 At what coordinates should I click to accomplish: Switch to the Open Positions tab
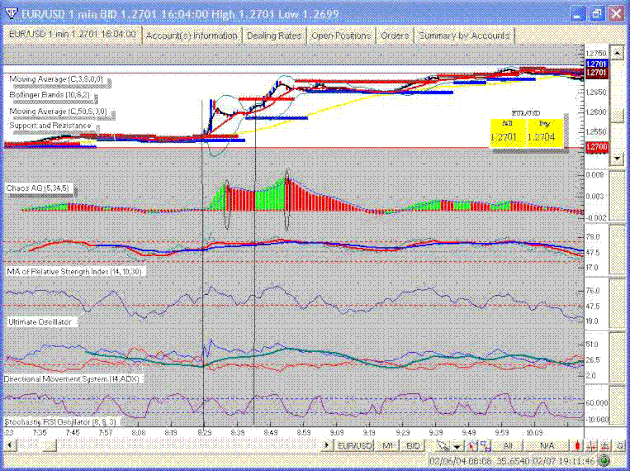coord(339,35)
